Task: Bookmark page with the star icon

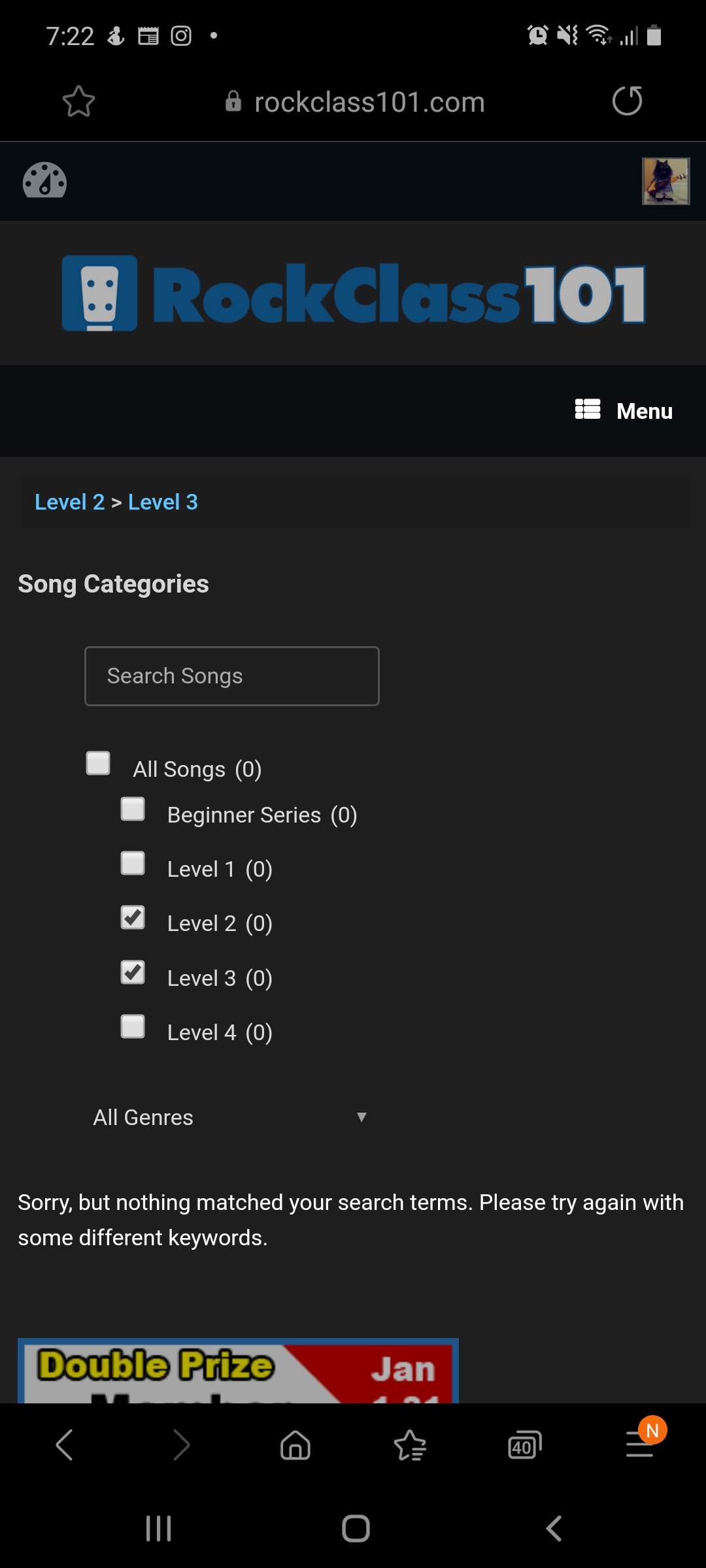Action: point(78,101)
